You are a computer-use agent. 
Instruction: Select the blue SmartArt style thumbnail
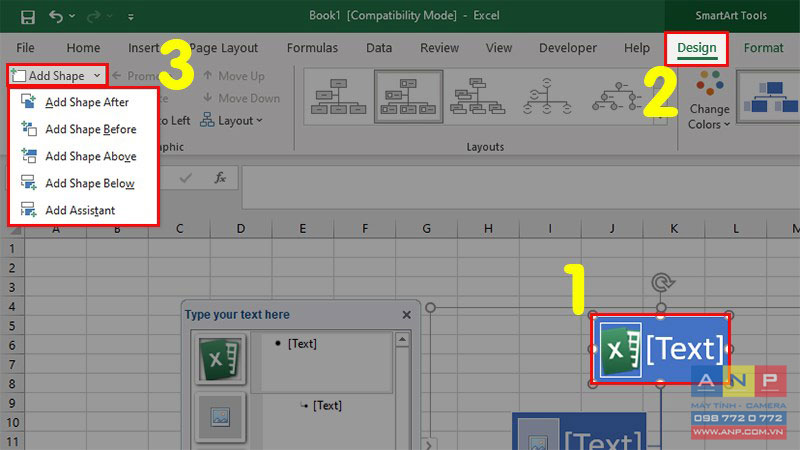click(x=770, y=97)
